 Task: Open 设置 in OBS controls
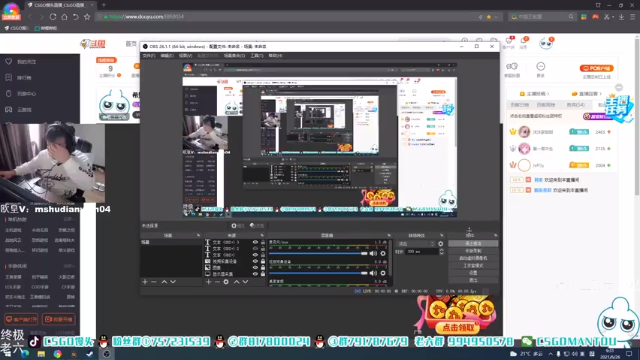(473, 273)
